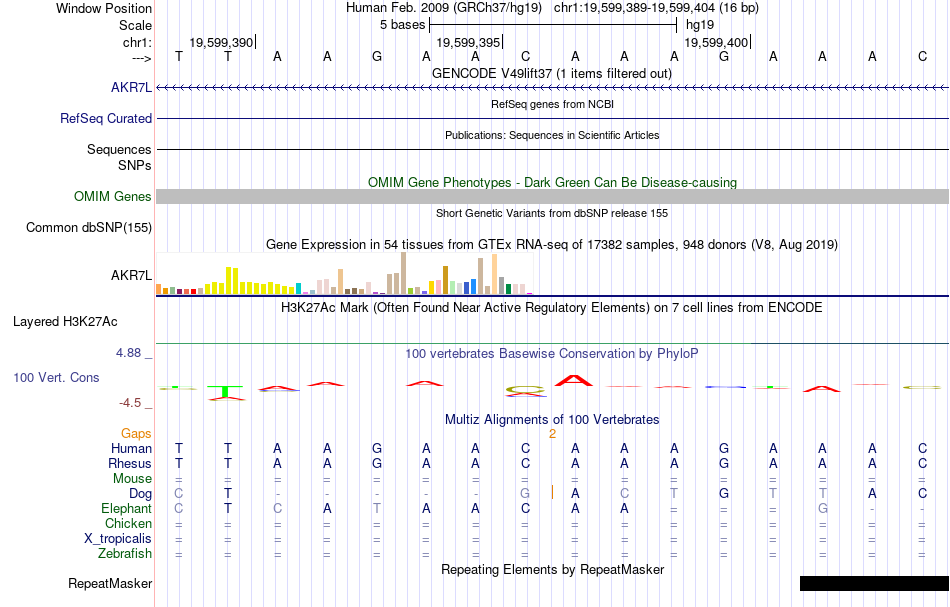Click the Zebrafish alignment row label
The width and height of the screenshot is (950, 607).
coord(125,553)
